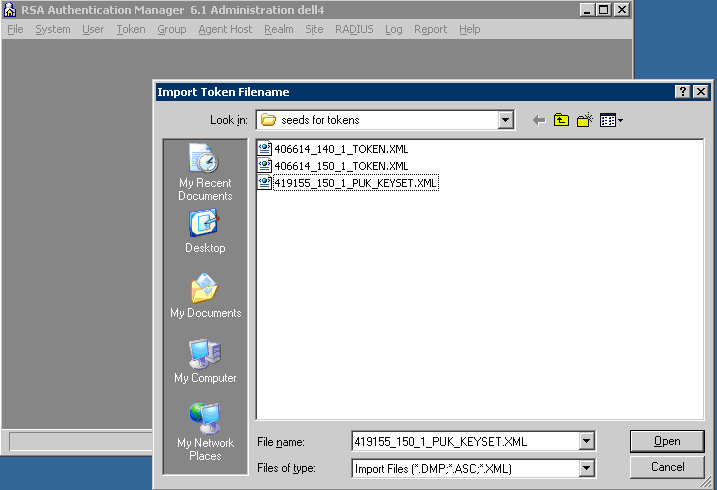The height and width of the screenshot is (490, 717).
Task: Select file name 406614_150_1_TOKEN.XML
Action: (x=341, y=166)
